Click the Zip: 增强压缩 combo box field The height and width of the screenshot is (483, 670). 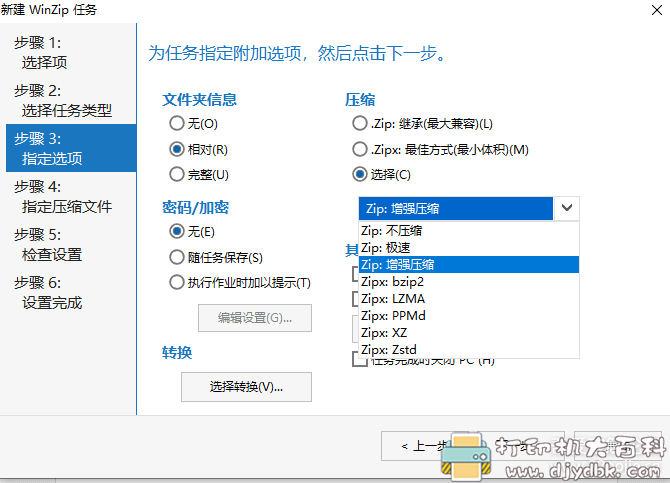click(455, 208)
